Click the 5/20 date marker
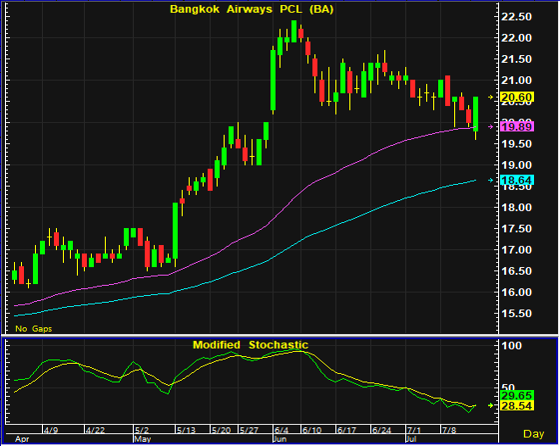Viewport: 560px width, 446px height. pyautogui.click(x=221, y=430)
